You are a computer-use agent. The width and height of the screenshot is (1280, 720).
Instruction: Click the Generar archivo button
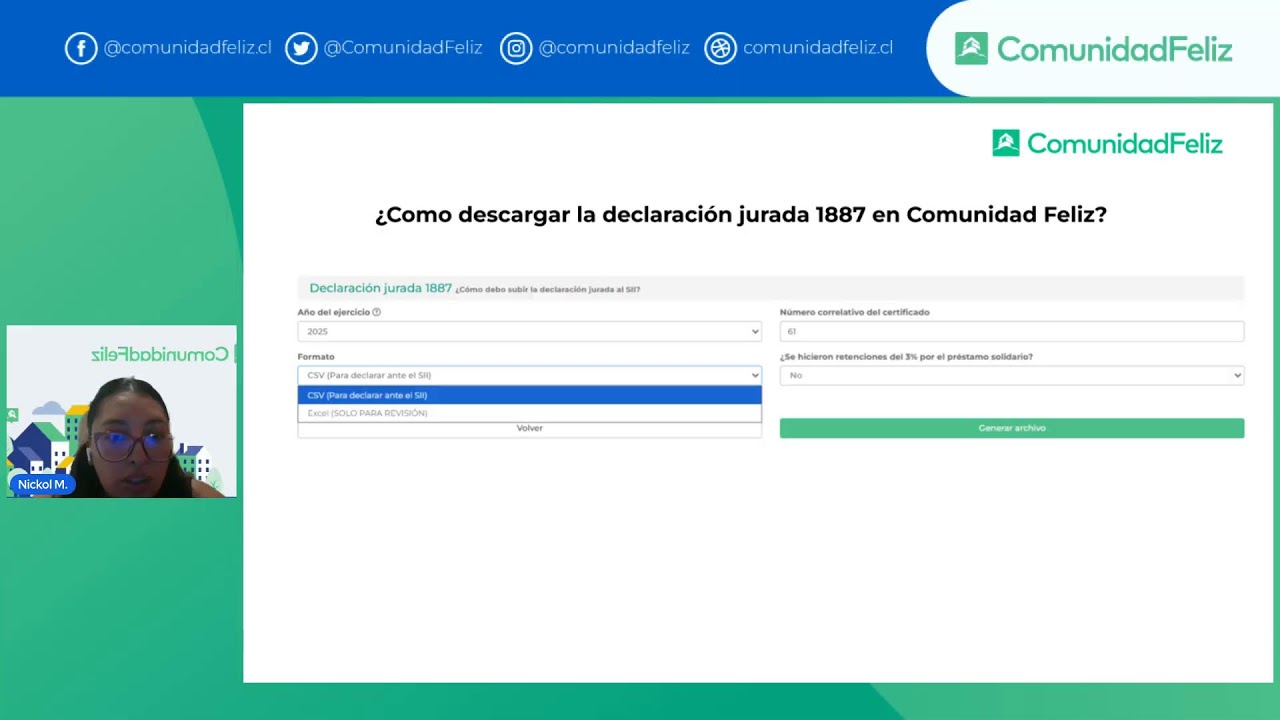[1012, 428]
